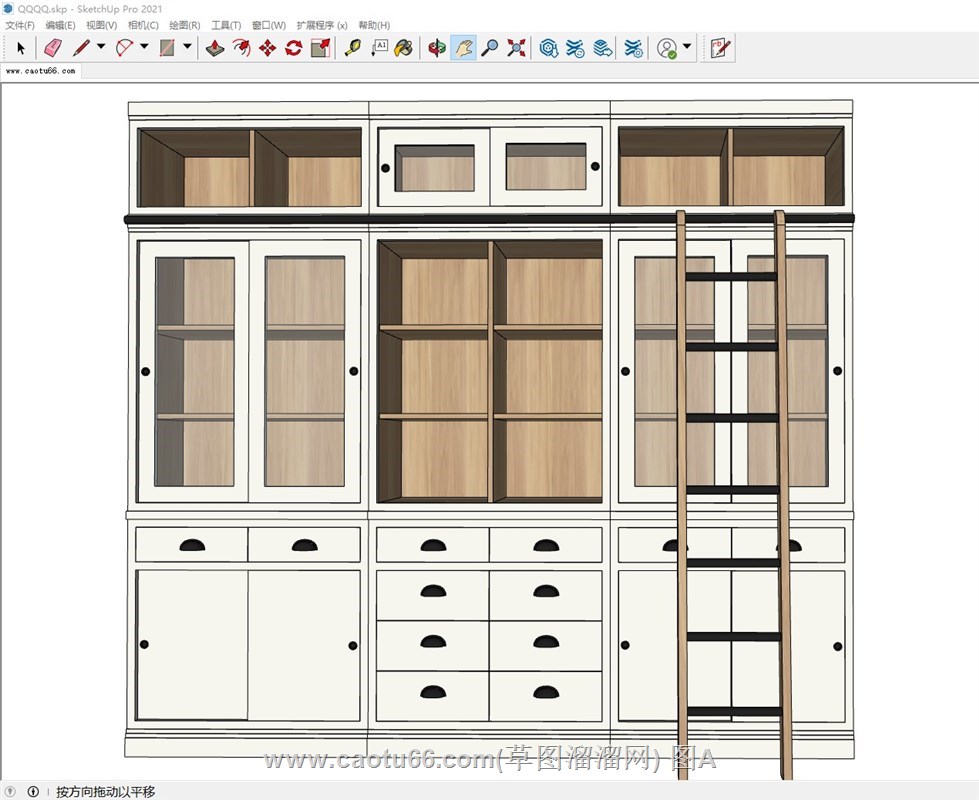
Task: Activate the Push/Pull tool
Action: click(x=215, y=47)
